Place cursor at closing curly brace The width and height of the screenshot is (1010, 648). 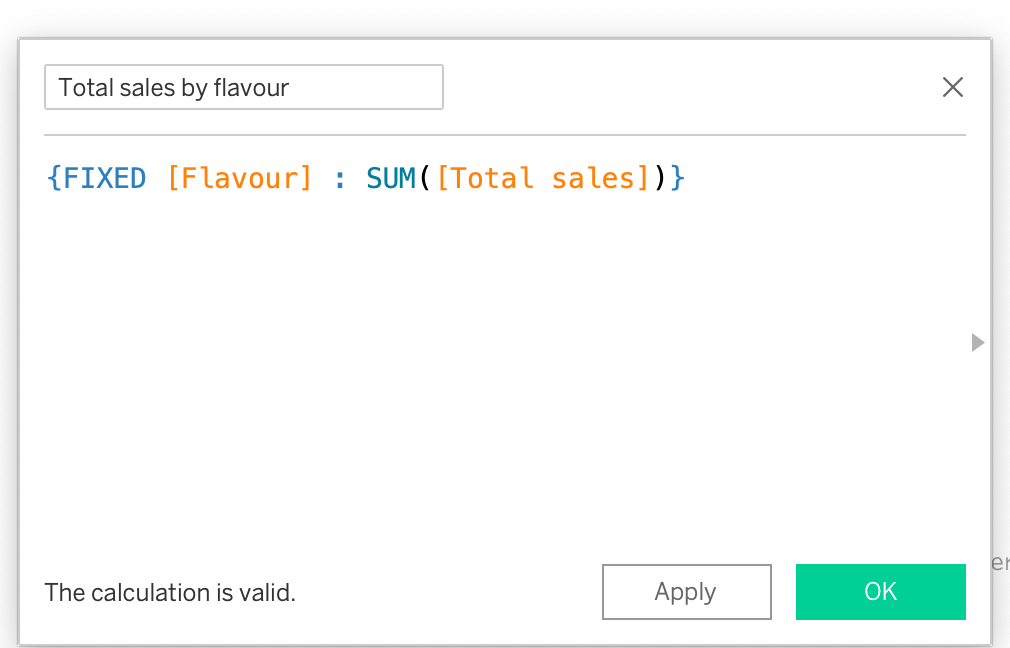(x=679, y=178)
